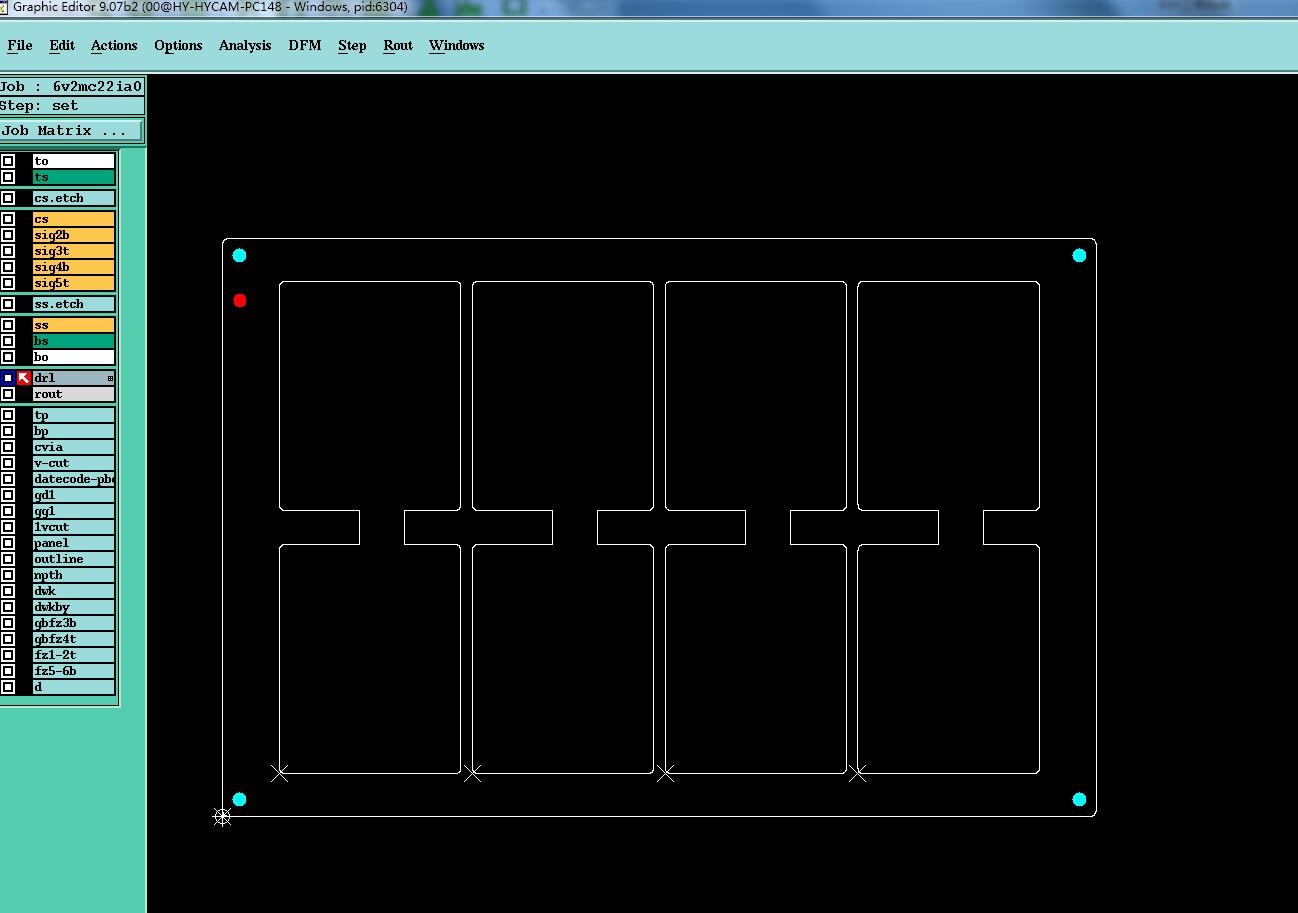The height and width of the screenshot is (913, 1298).
Task: Toggle display checkbox for layer rout
Action: [8, 394]
